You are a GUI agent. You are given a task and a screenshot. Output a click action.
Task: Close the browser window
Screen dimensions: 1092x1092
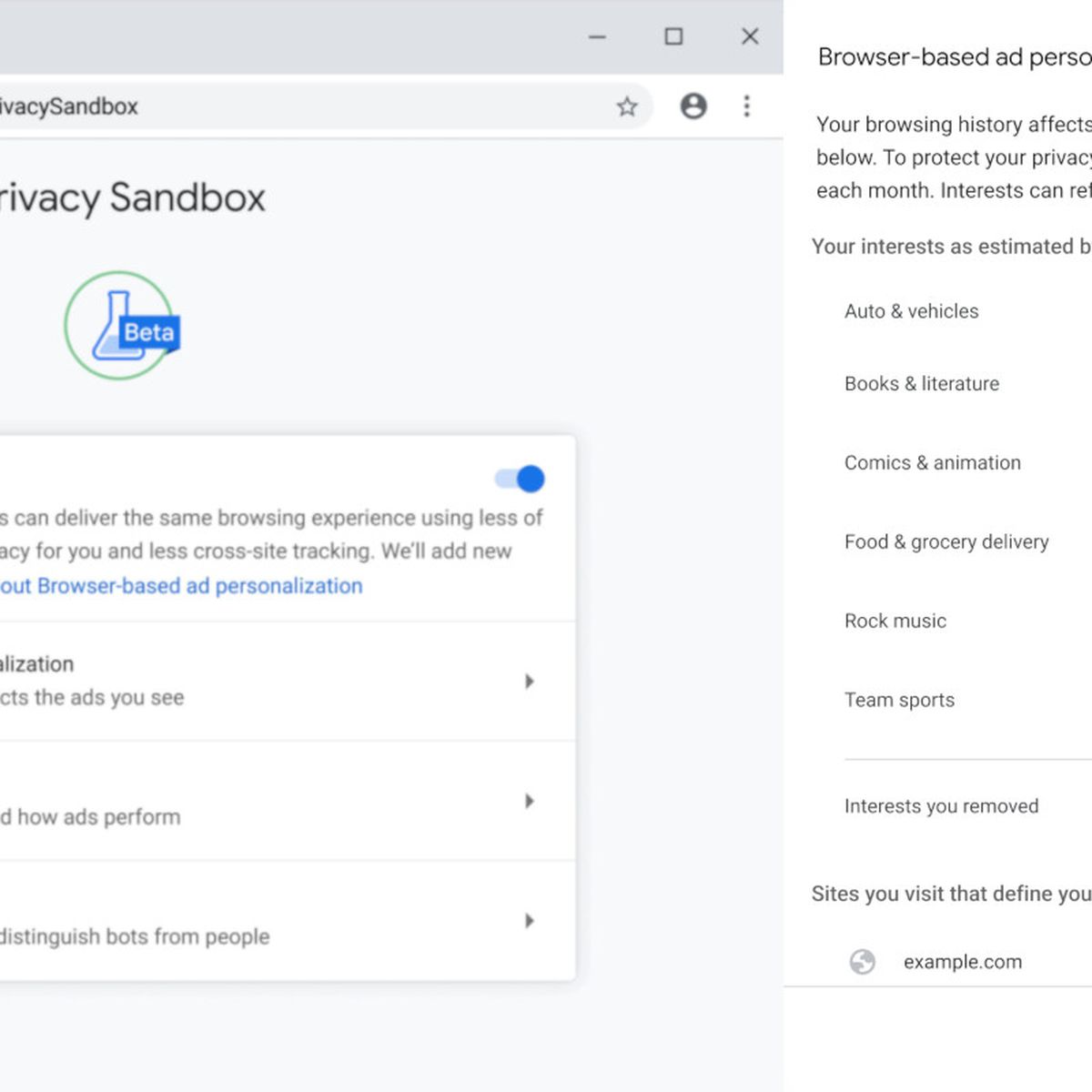coord(750,36)
